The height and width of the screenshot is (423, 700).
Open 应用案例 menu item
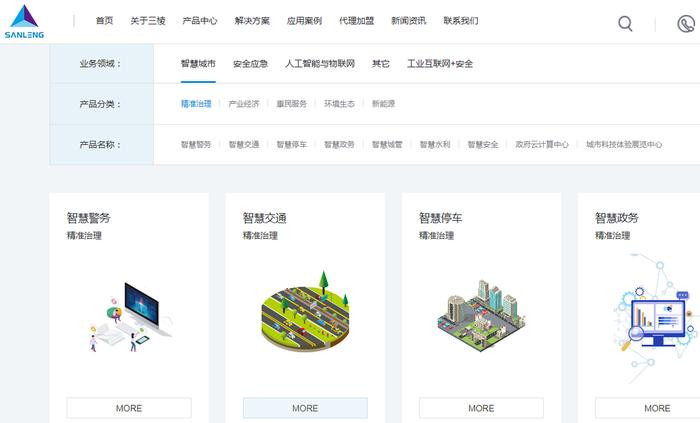[304, 21]
